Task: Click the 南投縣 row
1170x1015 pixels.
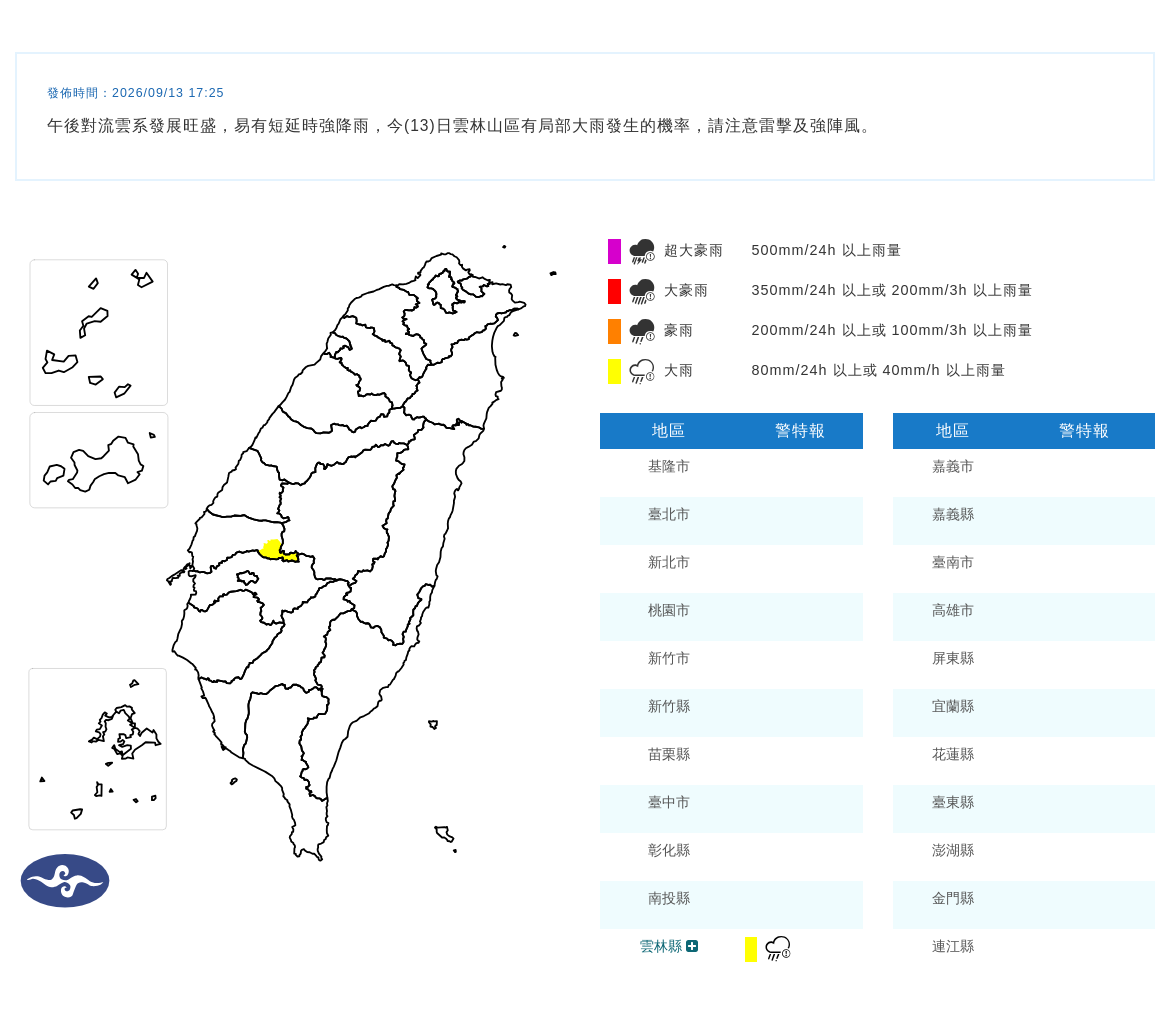Action: click(731, 905)
